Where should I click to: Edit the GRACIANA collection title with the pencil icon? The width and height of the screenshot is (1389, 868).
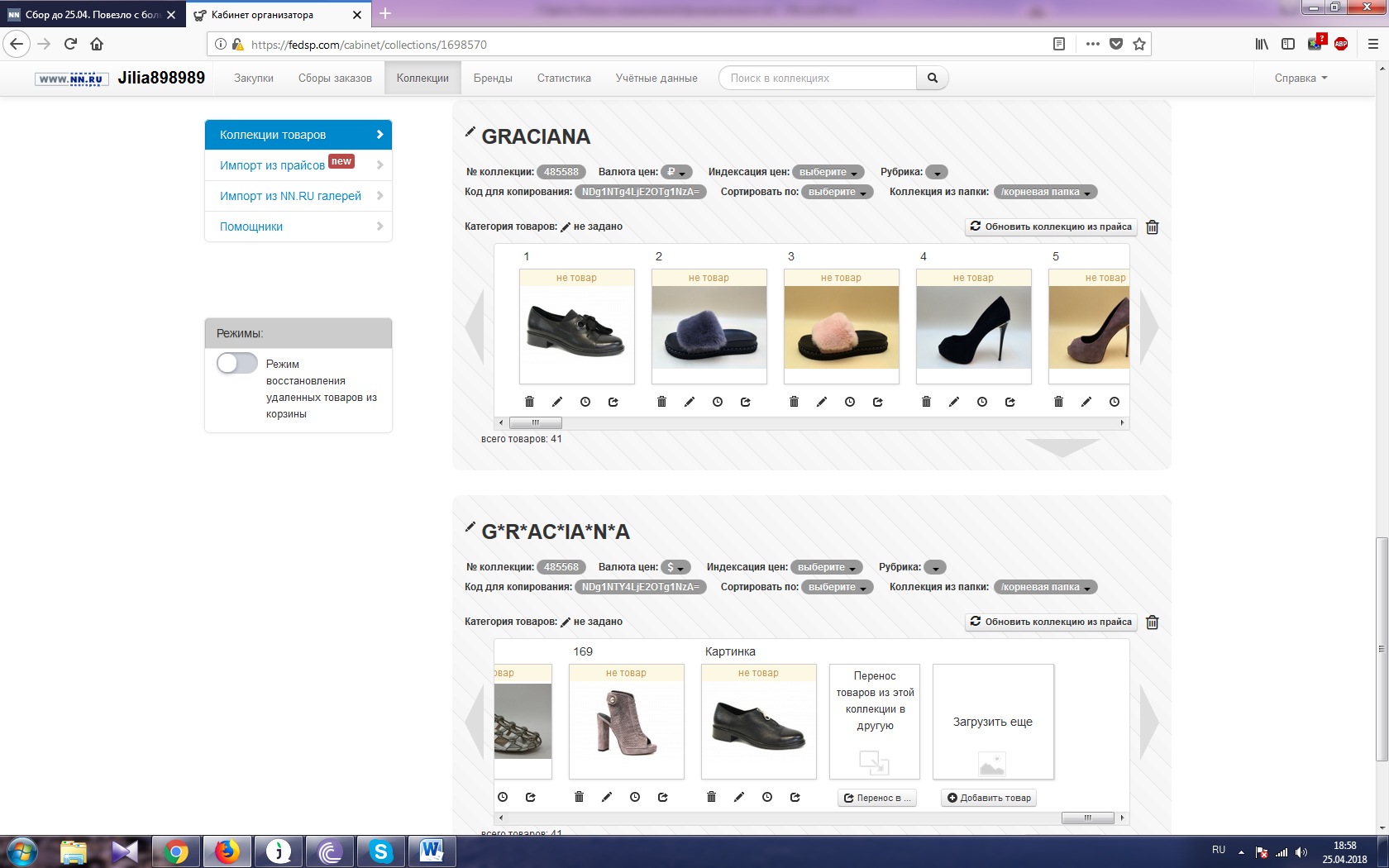[x=470, y=131]
